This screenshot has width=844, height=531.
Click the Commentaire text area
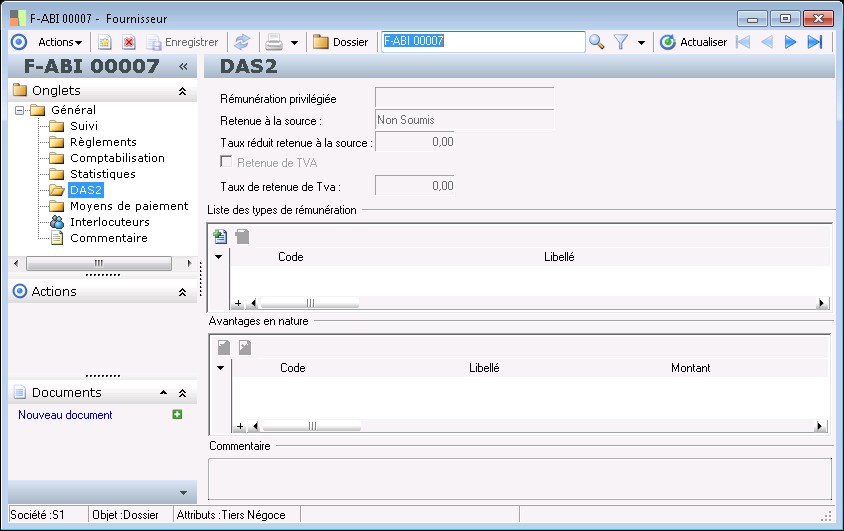[x=519, y=477]
